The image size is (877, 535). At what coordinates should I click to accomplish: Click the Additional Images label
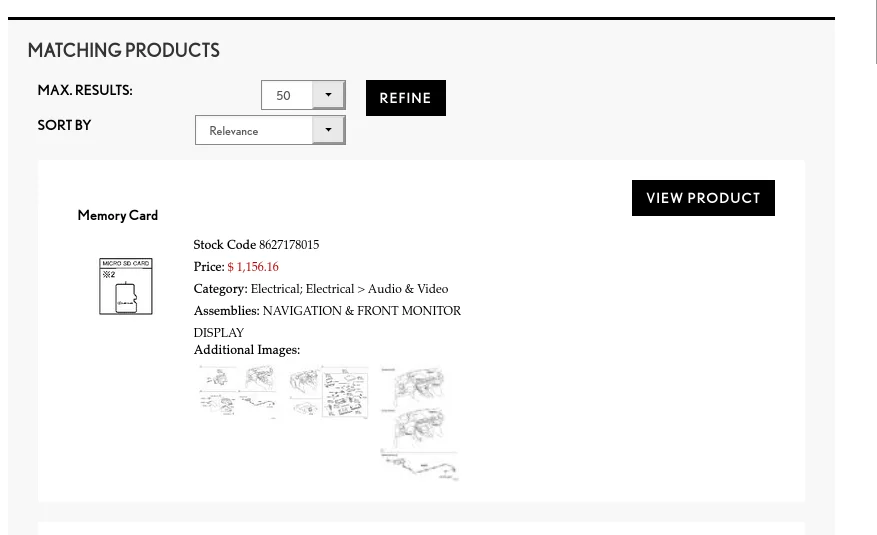[246, 350]
